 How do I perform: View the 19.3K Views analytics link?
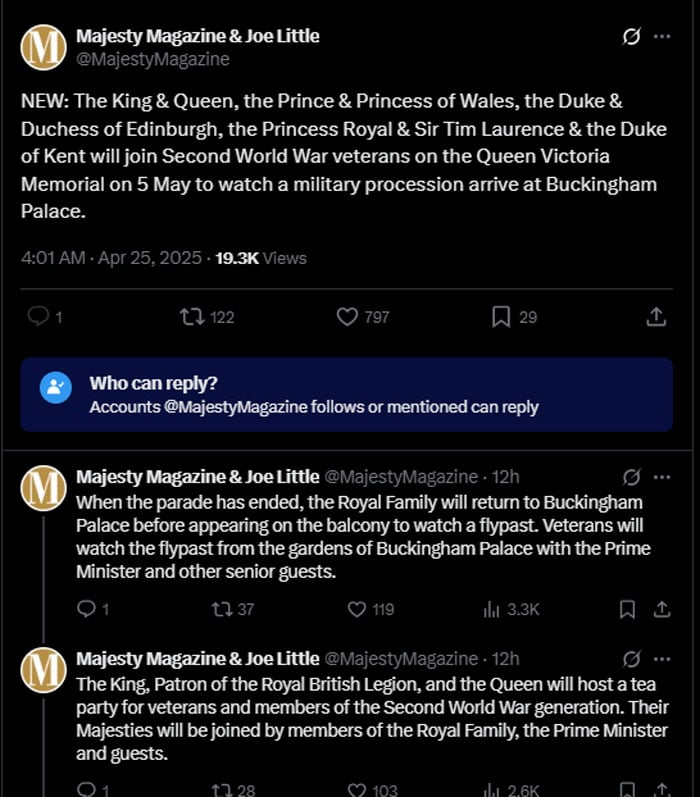(x=261, y=258)
